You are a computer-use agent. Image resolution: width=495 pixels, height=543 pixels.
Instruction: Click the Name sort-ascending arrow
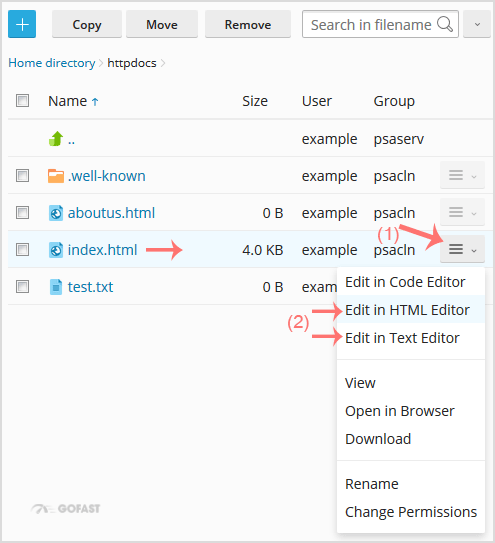[x=95, y=102]
